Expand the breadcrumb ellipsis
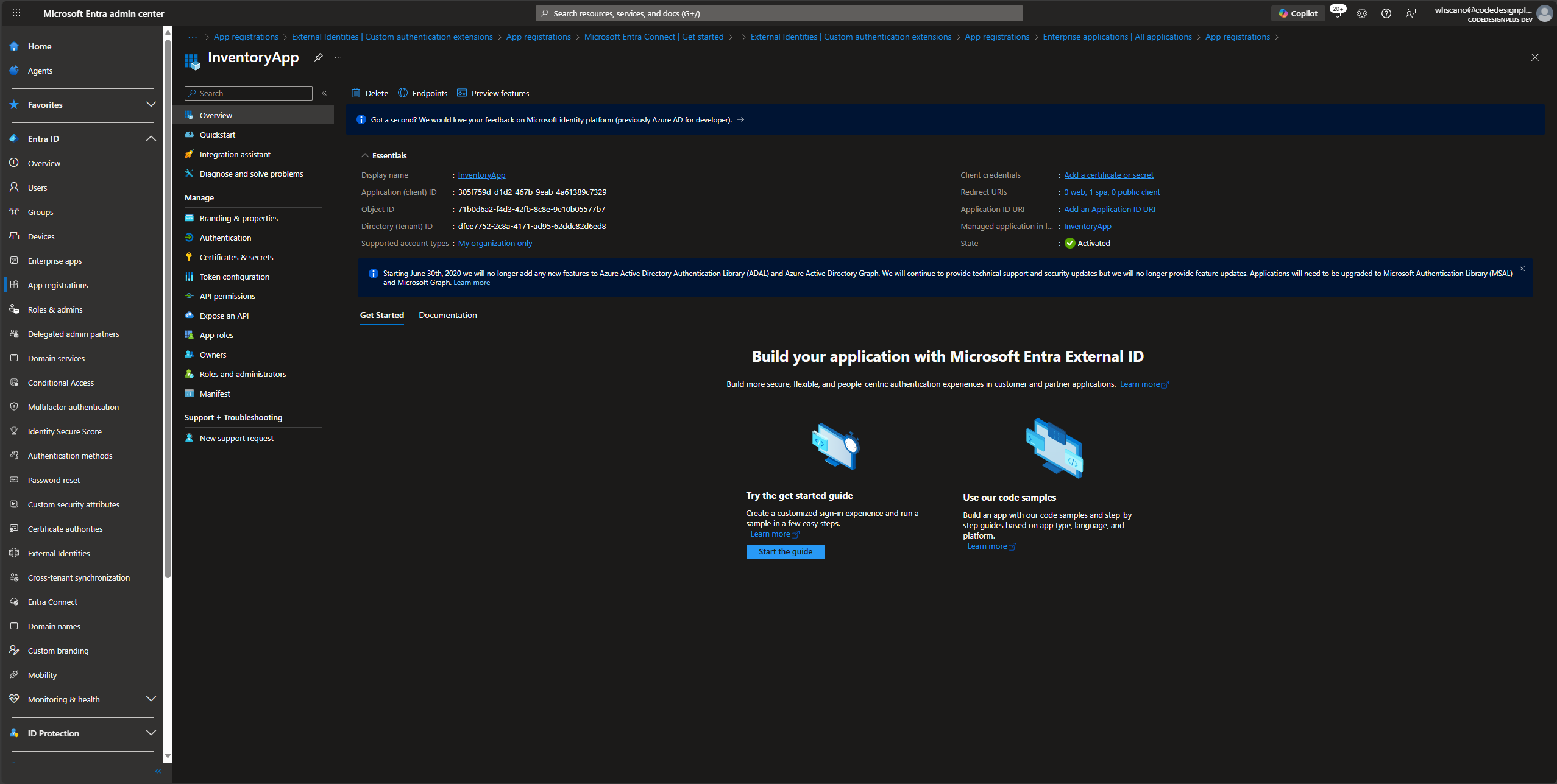Screen dimensions: 1557x784 (193, 37)
